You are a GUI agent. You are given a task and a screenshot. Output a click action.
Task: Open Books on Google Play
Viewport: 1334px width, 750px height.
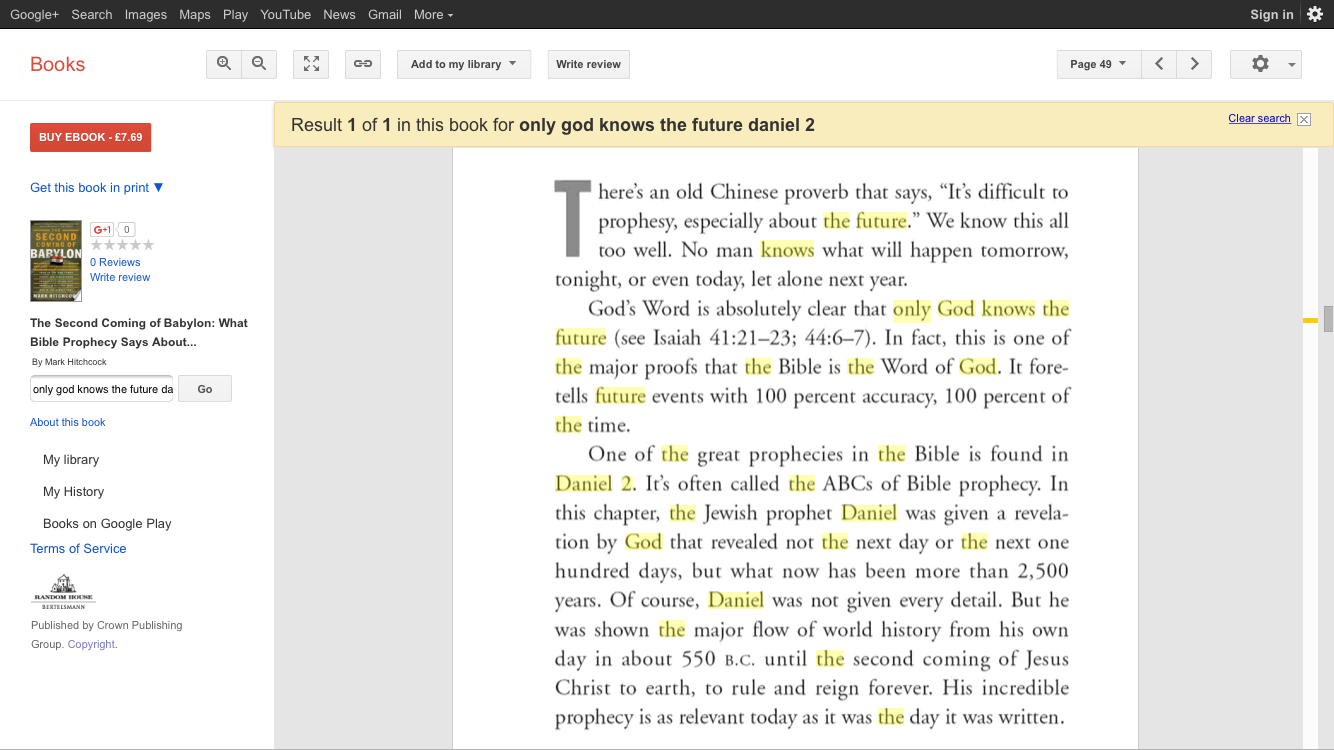point(107,524)
